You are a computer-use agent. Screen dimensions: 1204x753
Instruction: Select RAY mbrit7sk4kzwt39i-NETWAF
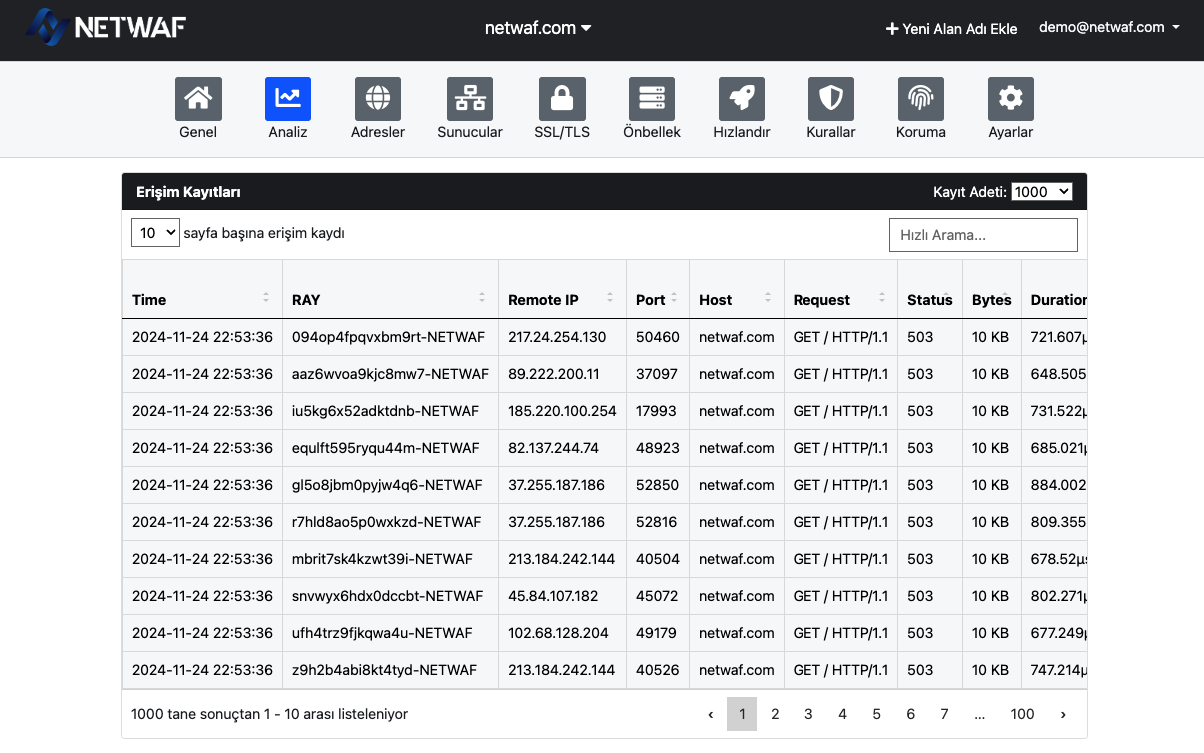[x=382, y=559]
